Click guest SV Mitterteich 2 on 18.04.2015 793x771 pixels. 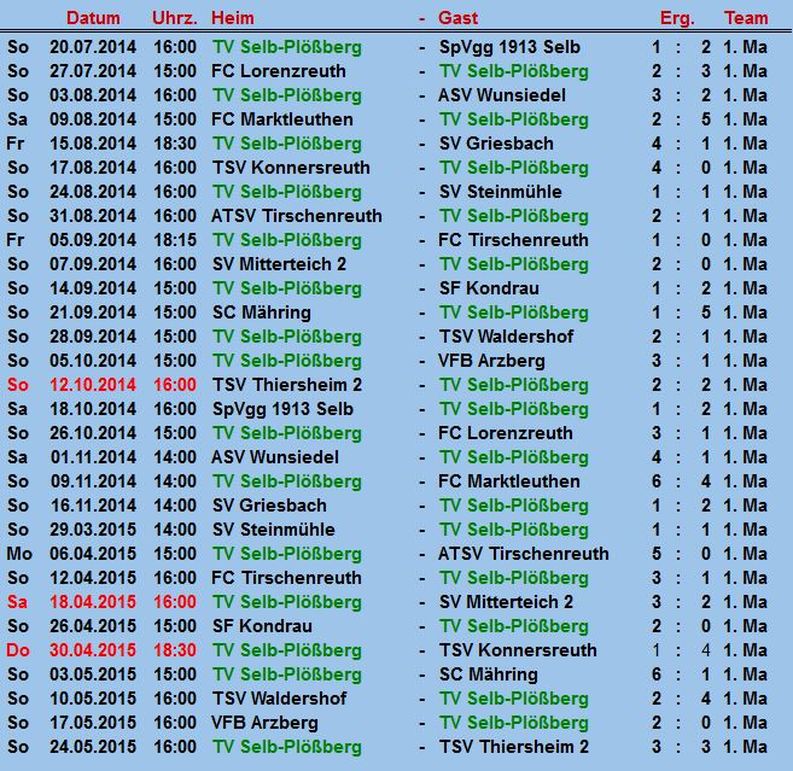click(x=506, y=602)
